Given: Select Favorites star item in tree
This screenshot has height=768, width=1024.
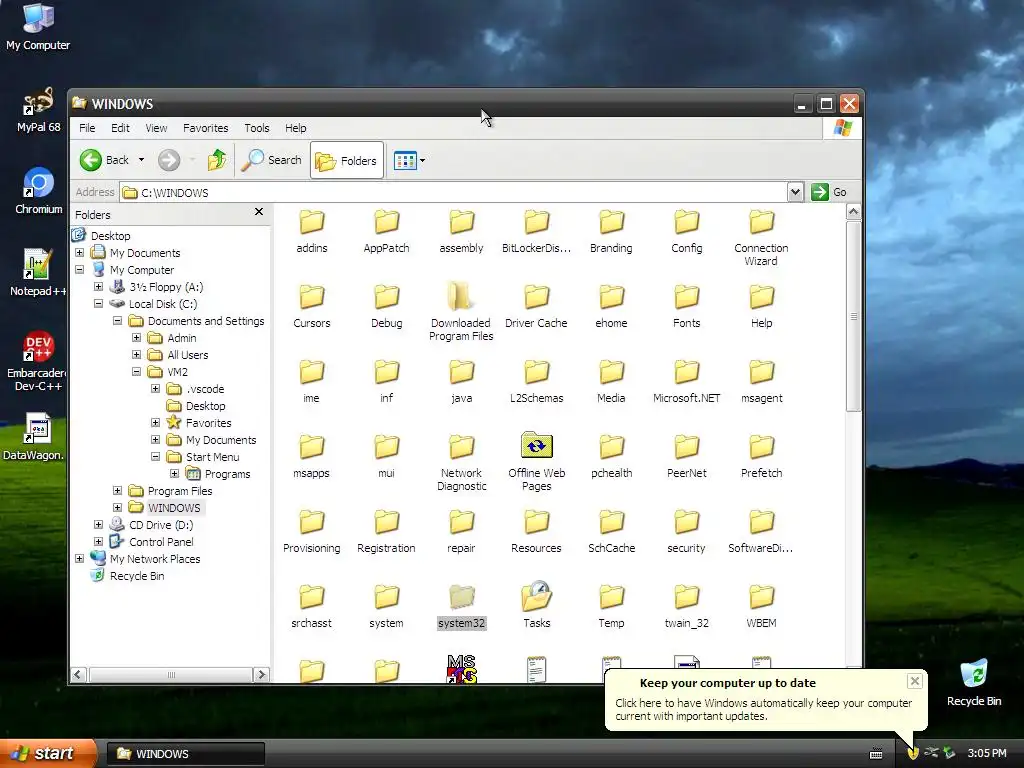Looking at the screenshot, I should point(208,423).
